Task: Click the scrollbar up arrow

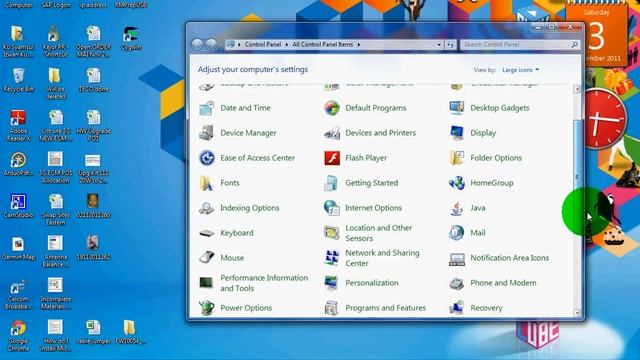Action: pos(577,89)
